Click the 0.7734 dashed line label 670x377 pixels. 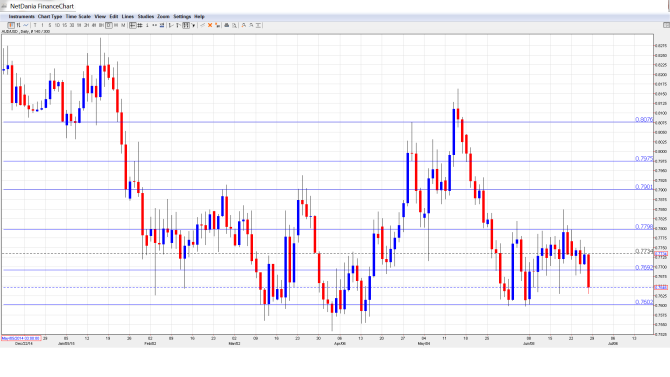click(644, 251)
